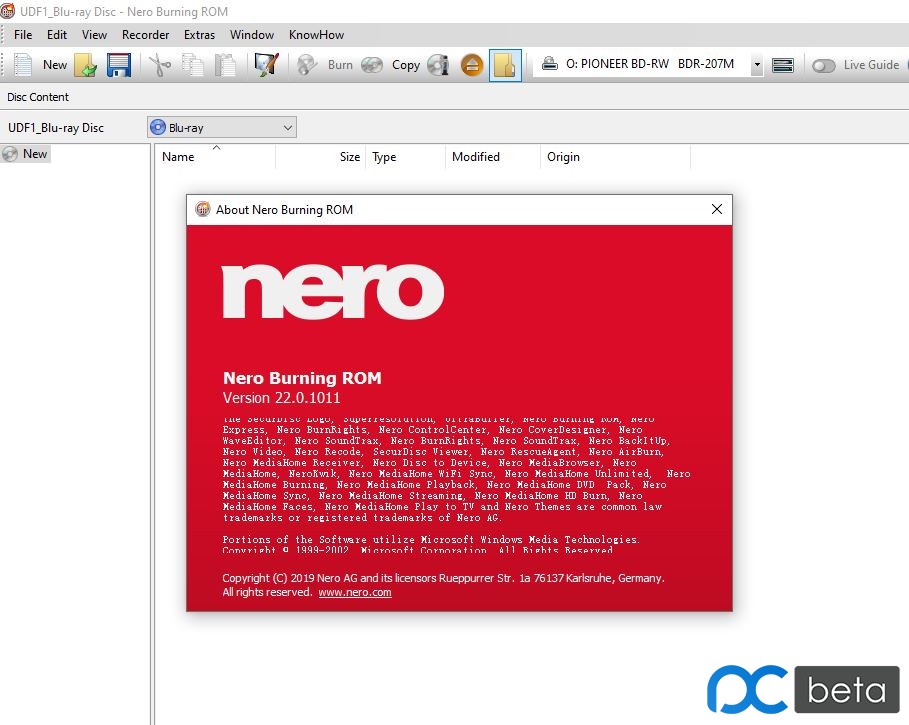Close the About Nero Burning ROM dialog
909x725 pixels.
[x=716, y=209]
